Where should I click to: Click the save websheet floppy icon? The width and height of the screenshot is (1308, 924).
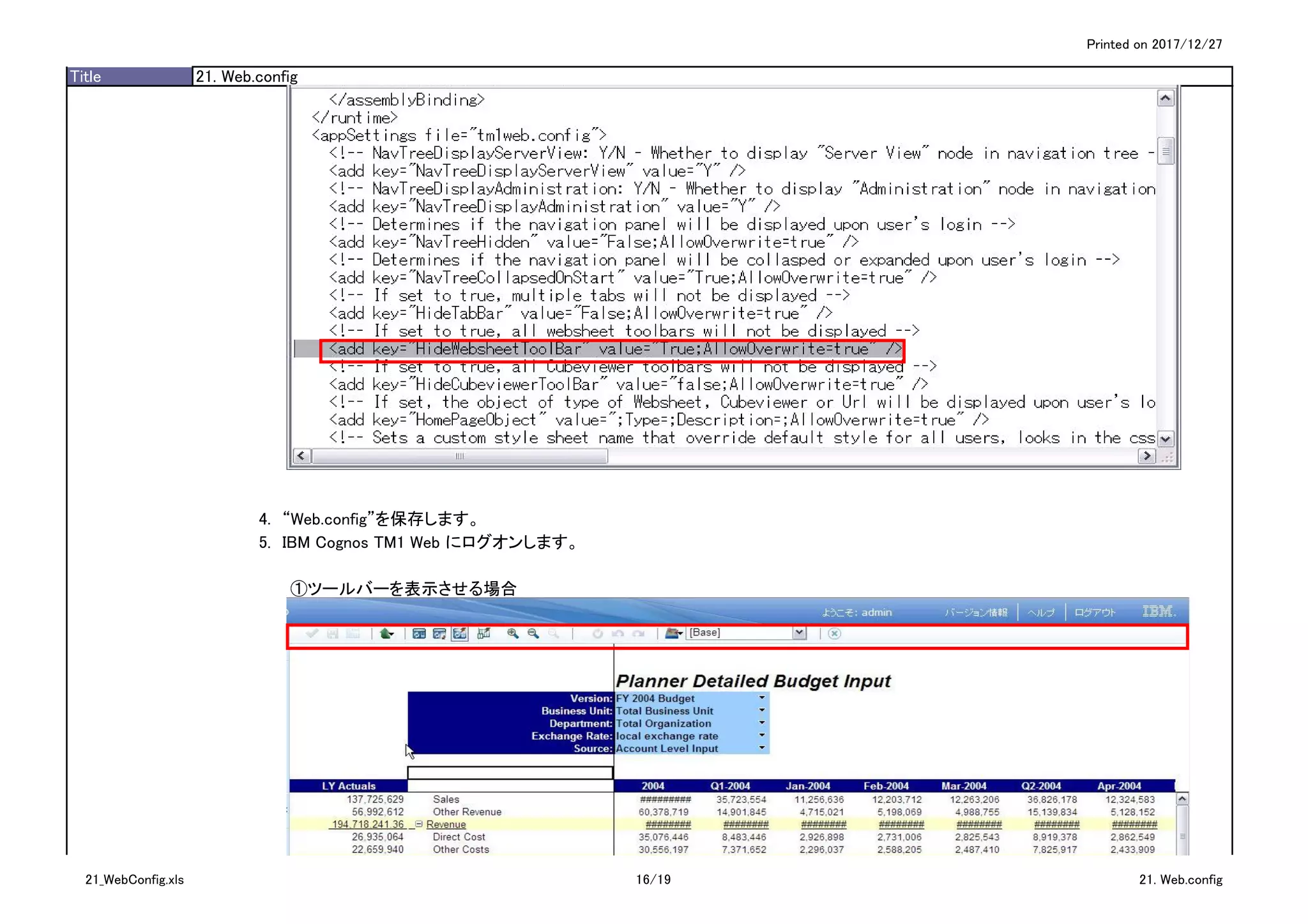tap(333, 633)
